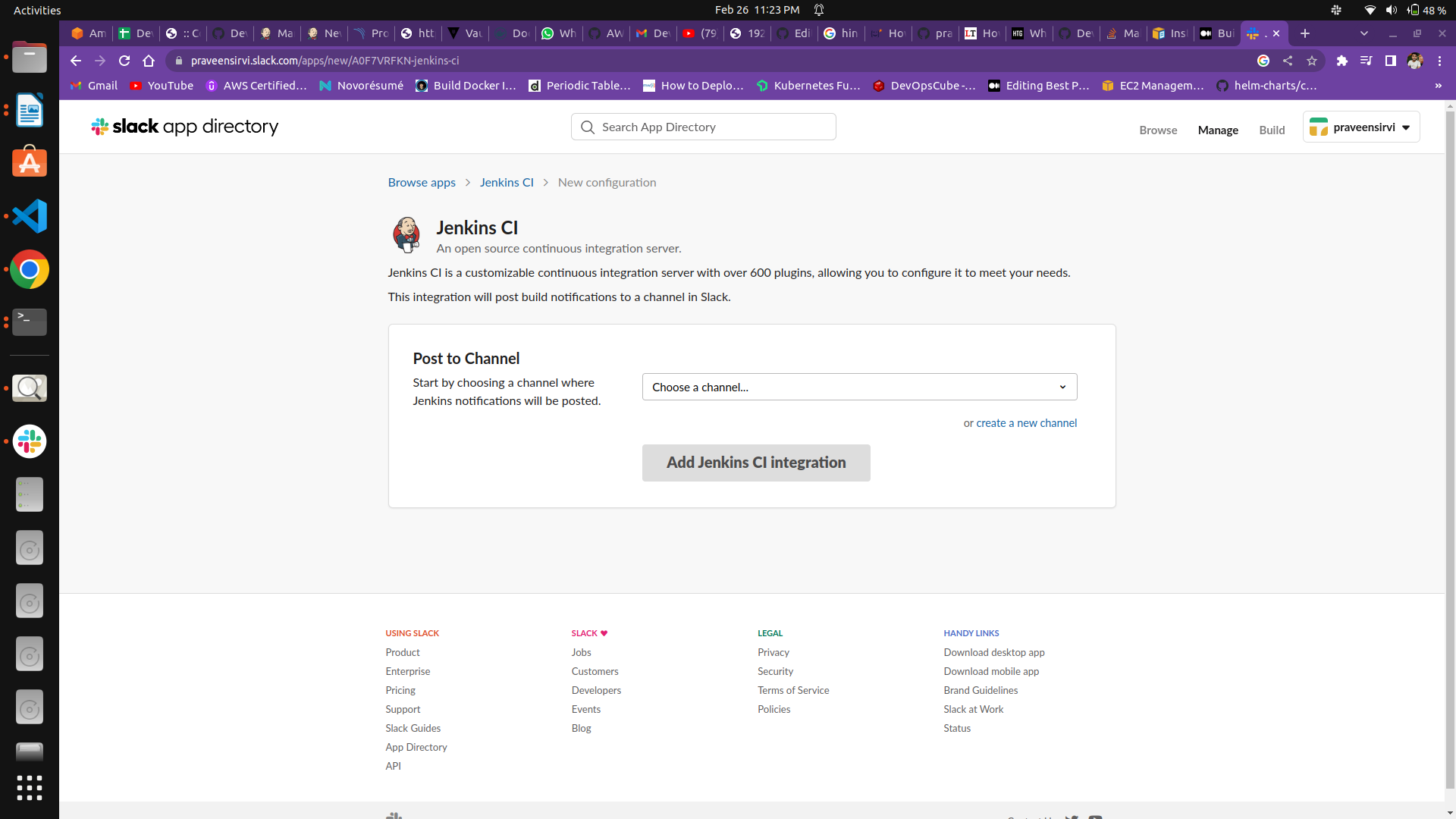The image size is (1456, 819).
Task: Open the Google icon in address bar
Action: coord(1263,61)
